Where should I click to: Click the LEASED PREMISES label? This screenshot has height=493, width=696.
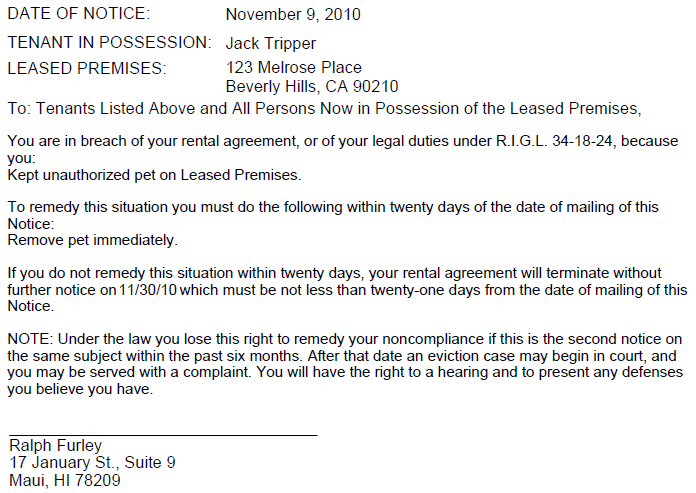pyautogui.click(x=86, y=69)
